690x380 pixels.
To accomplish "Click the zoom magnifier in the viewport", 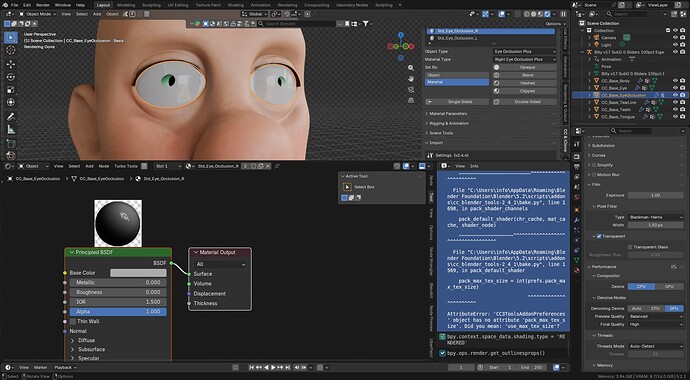I will coord(411,68).
